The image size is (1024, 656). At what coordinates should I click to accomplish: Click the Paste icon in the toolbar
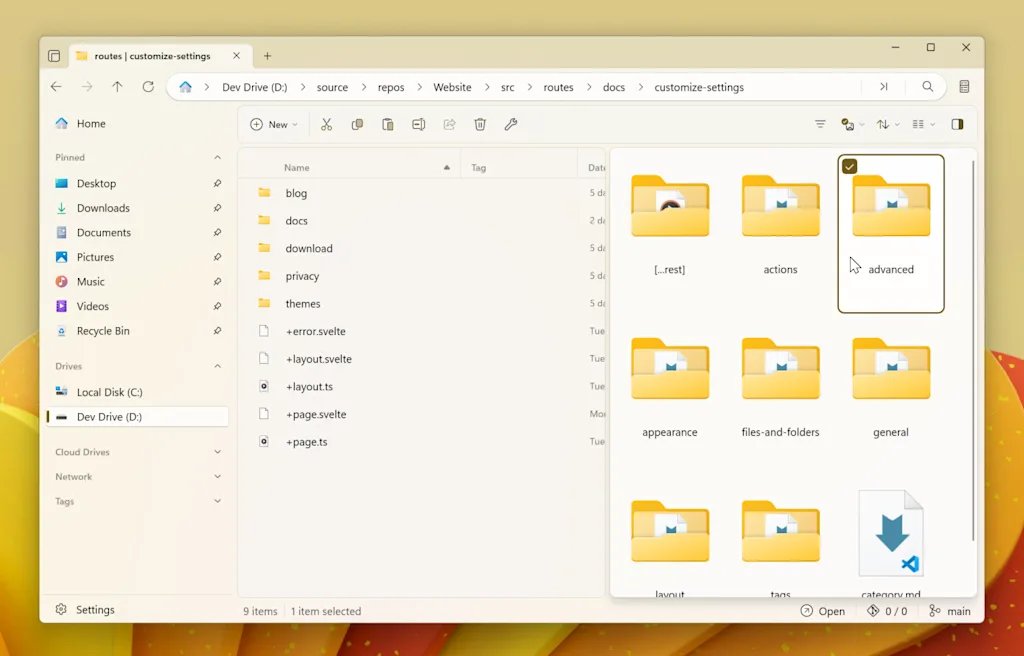388,124
